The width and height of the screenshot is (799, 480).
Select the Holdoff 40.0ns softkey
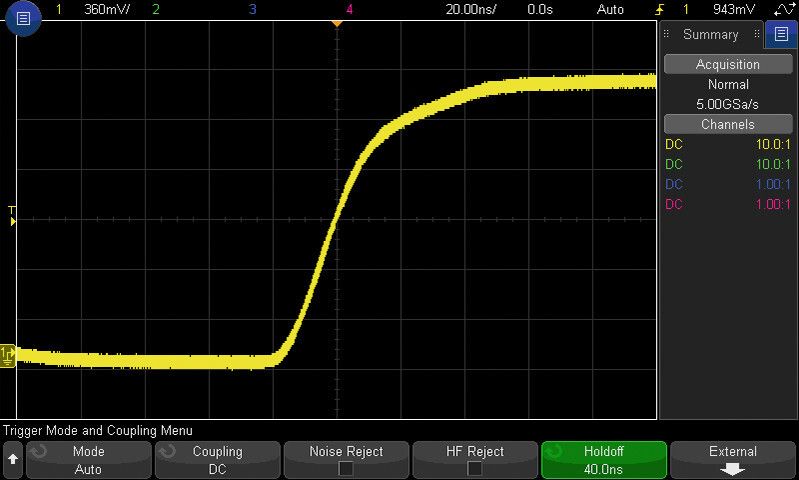coord(604,460)
